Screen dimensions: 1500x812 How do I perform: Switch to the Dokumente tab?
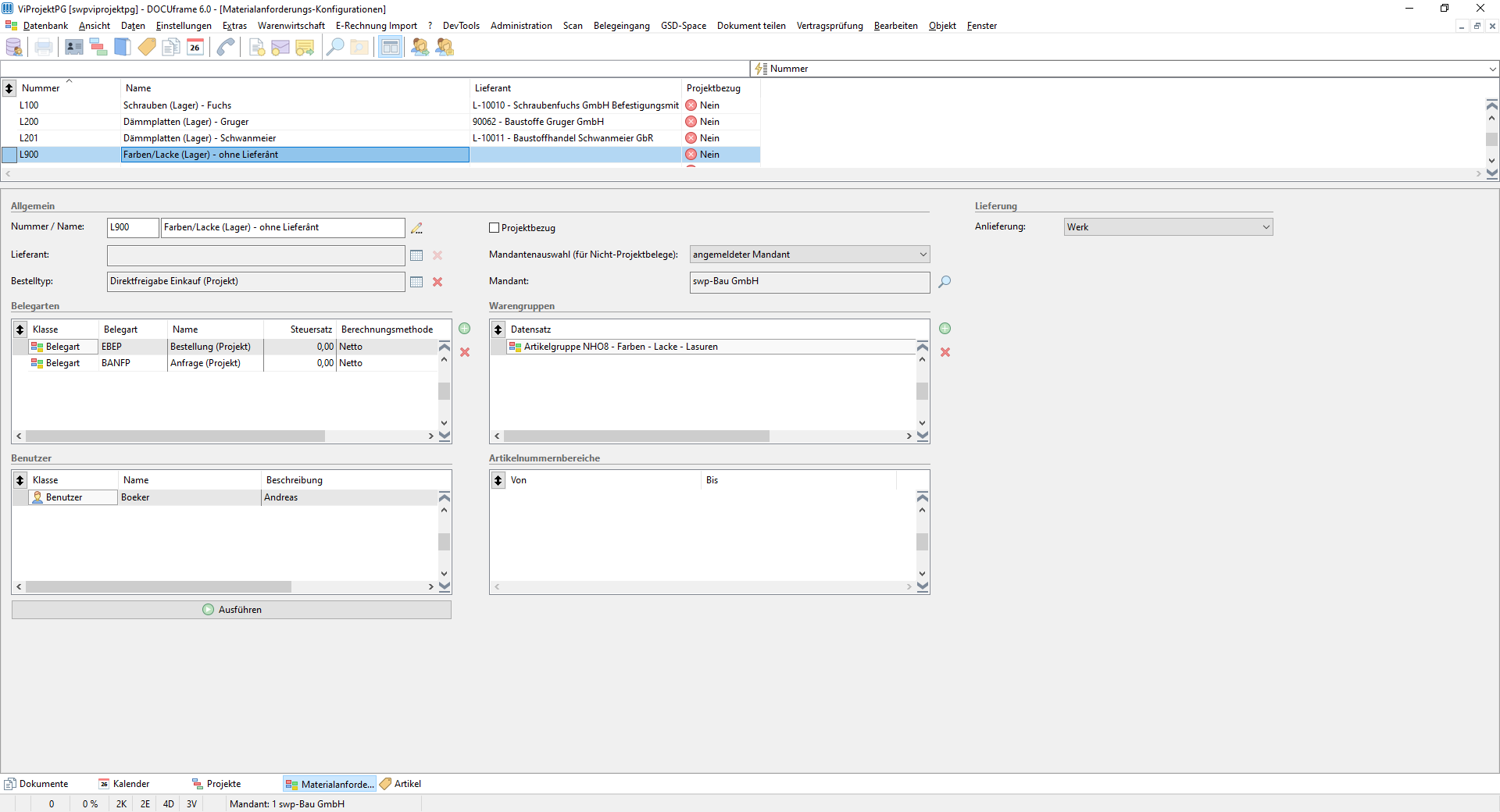pyautogui.click(x=37, y=784)
